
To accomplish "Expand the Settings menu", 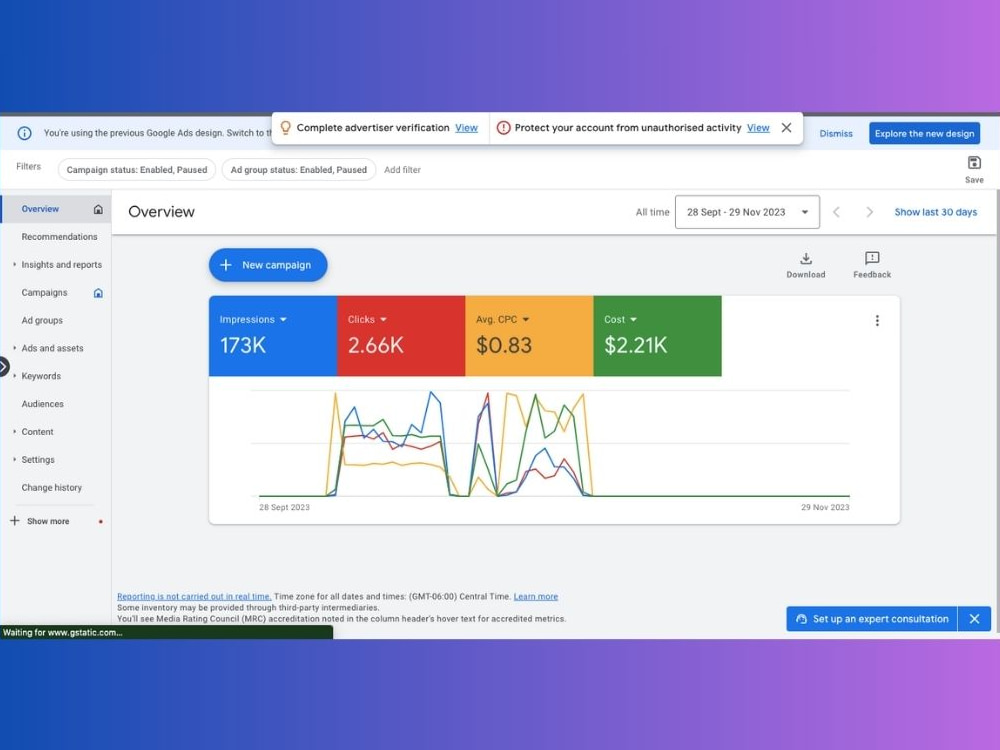I will 15,460.
